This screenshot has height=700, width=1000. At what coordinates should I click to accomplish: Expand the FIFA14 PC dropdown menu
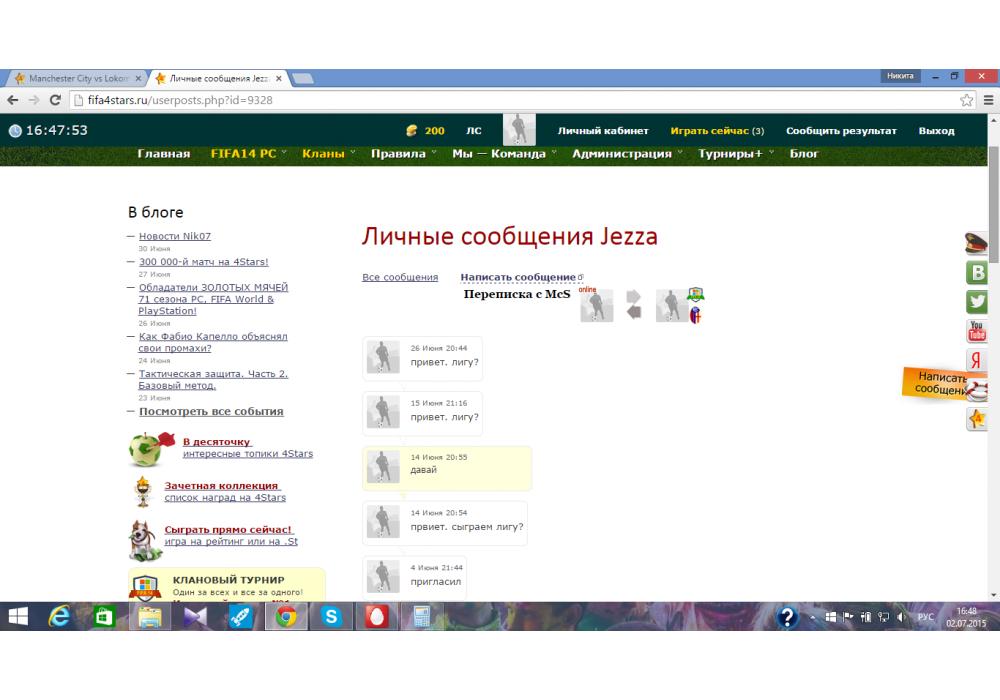247,154
